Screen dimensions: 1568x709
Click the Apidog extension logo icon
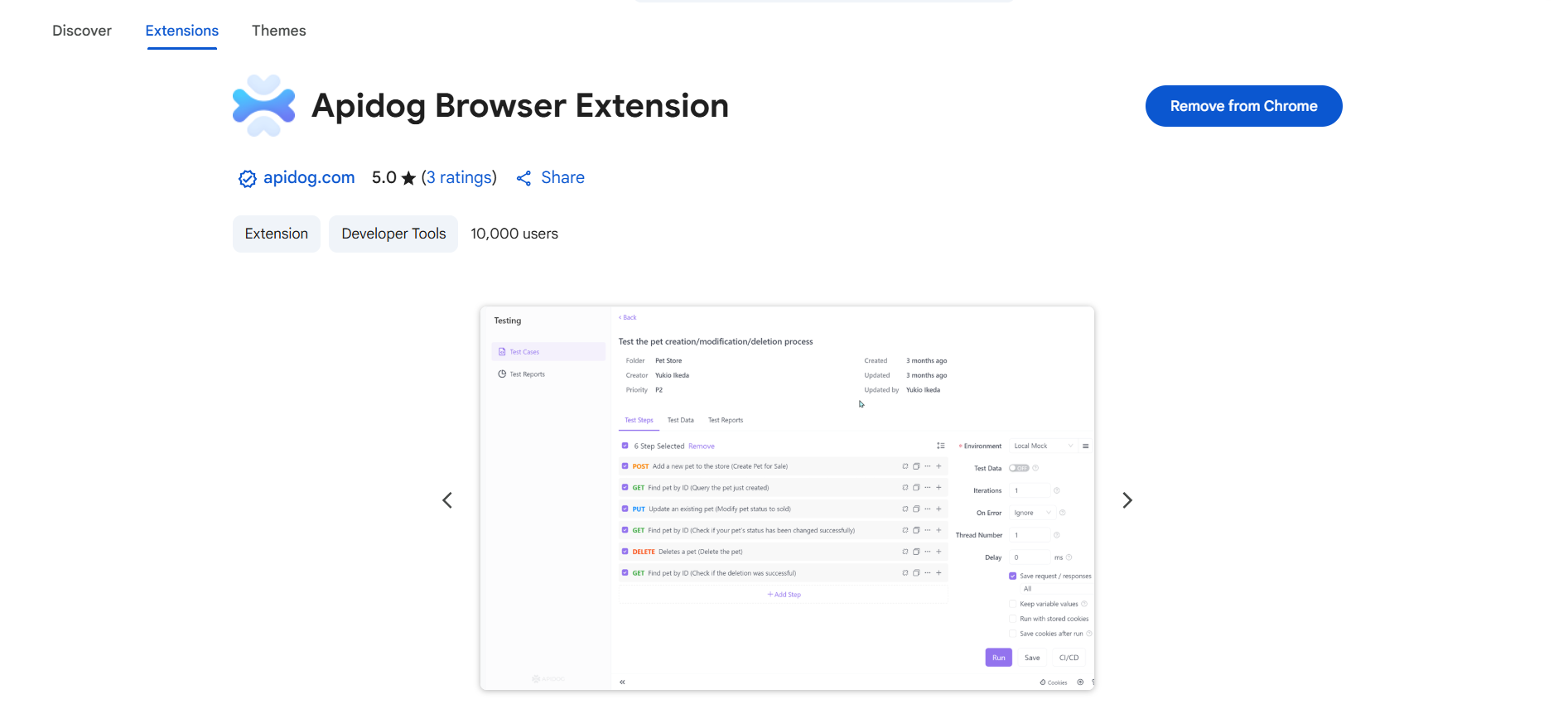[263, 106]
